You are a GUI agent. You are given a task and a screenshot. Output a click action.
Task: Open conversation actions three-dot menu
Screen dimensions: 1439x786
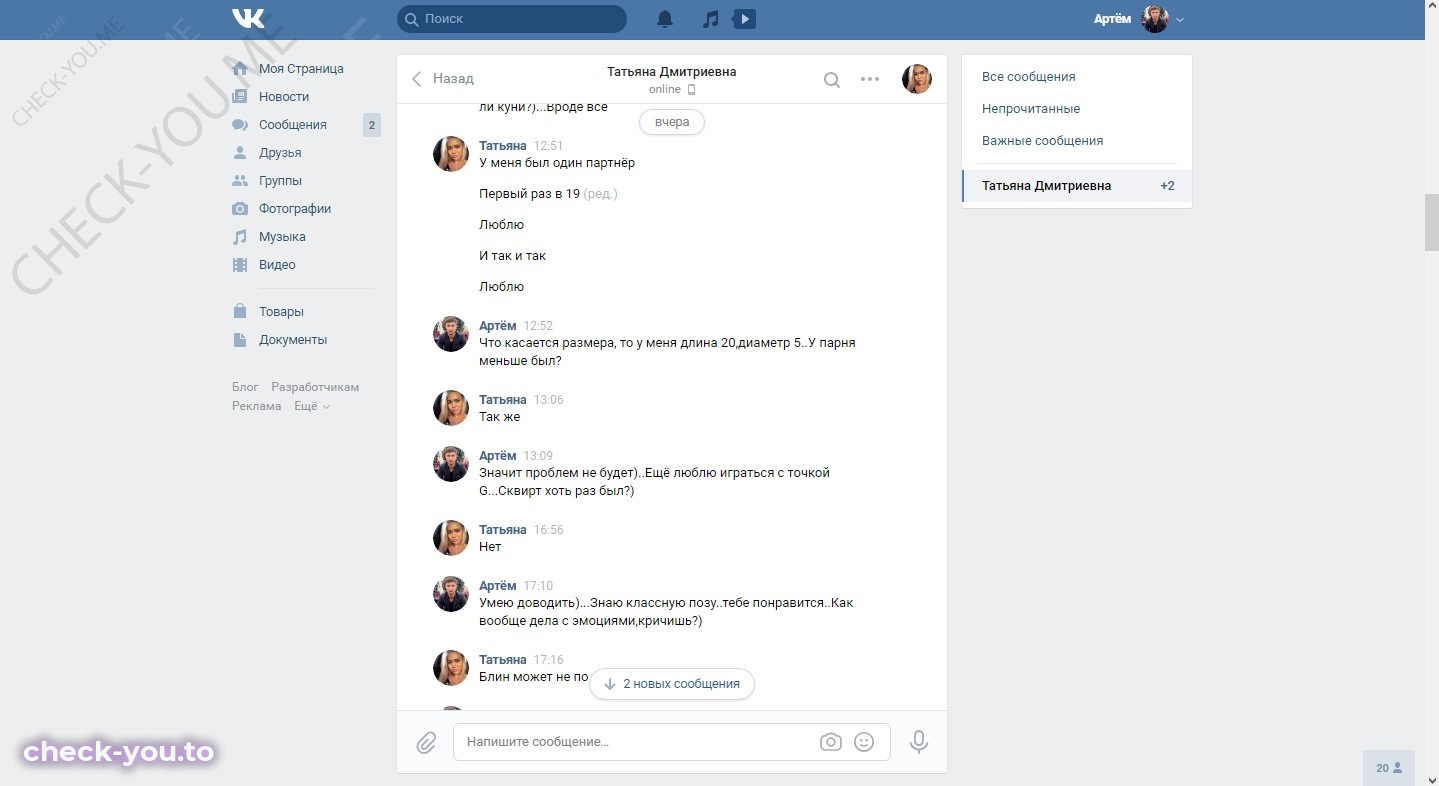pyautogui.click(x=870, y=79)
